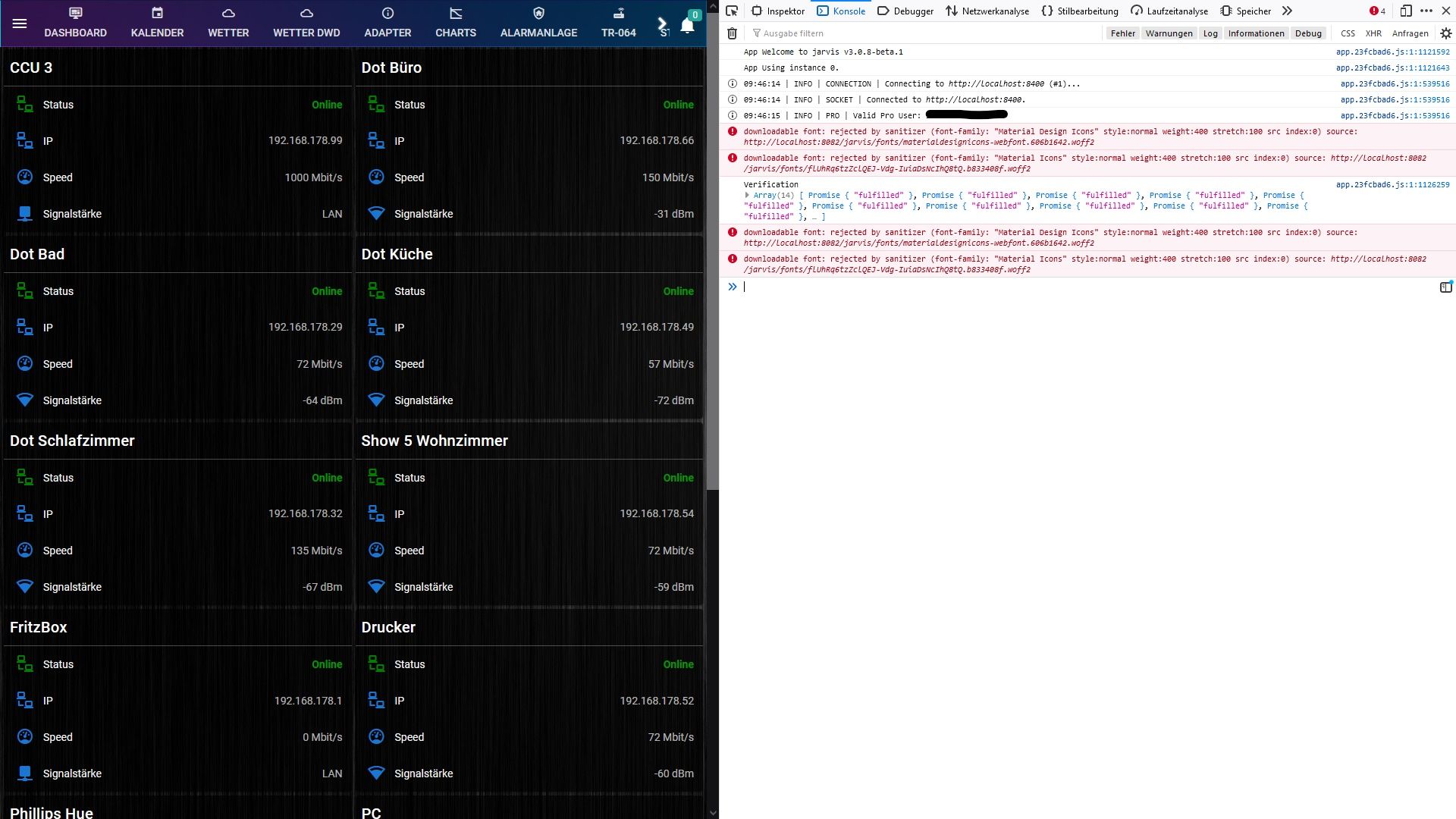This screenshot has height=819, width=1456.
Task: Click Dot Küche Status icon
Action: click(376, 290)
